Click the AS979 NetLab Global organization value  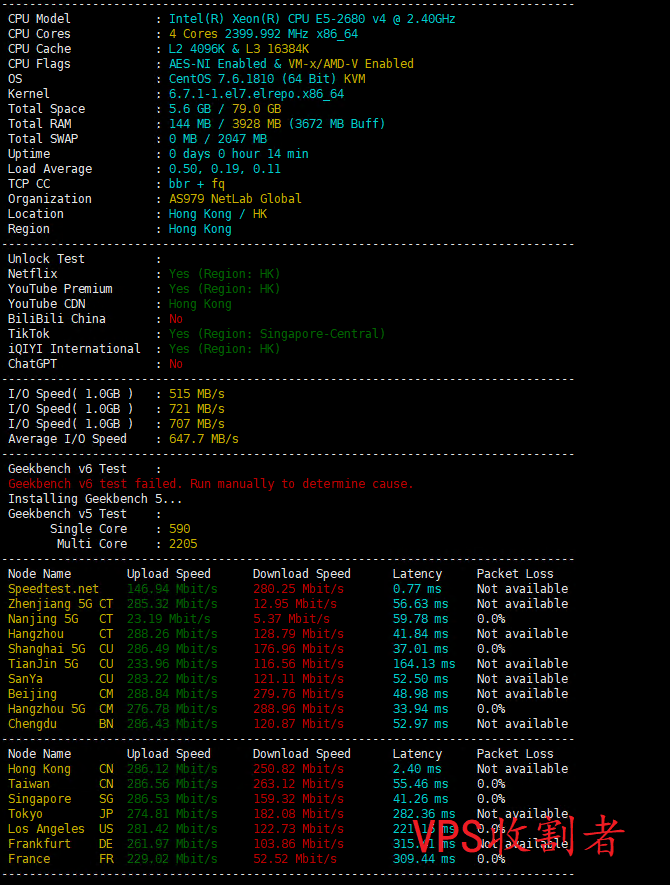tap(235, 199)
